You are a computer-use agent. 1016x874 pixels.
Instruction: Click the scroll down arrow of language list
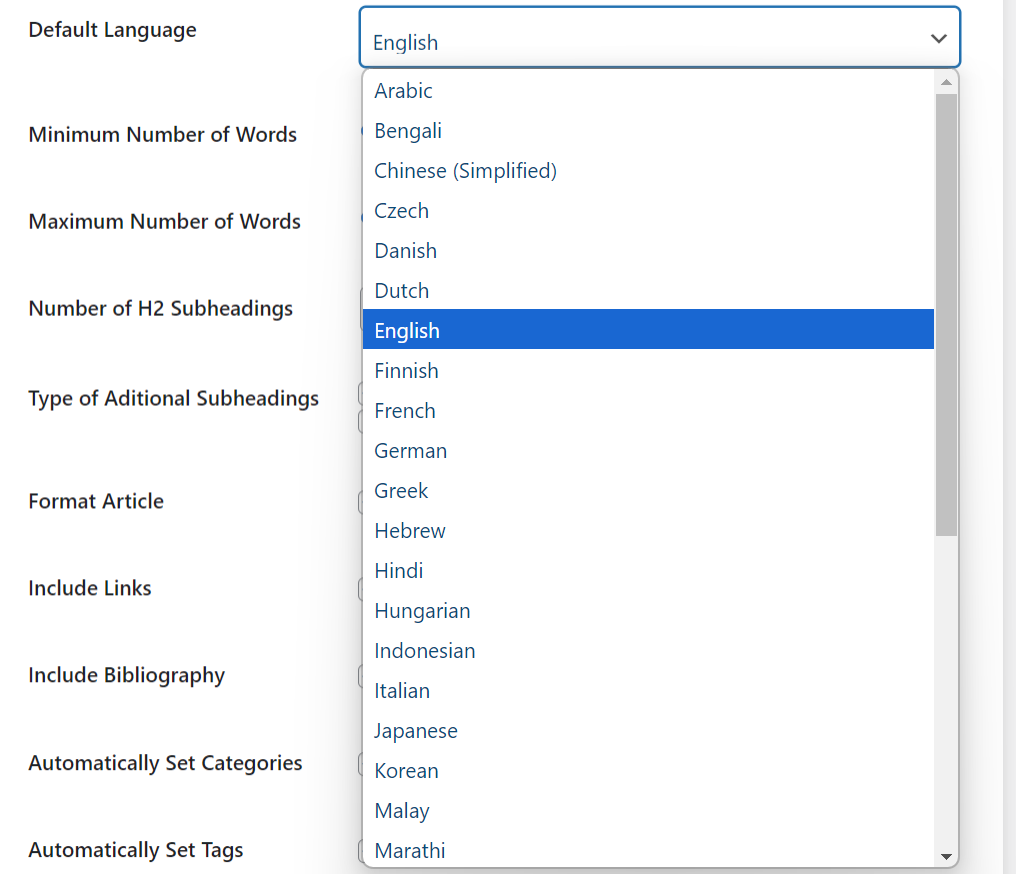[x=946, y=857]
